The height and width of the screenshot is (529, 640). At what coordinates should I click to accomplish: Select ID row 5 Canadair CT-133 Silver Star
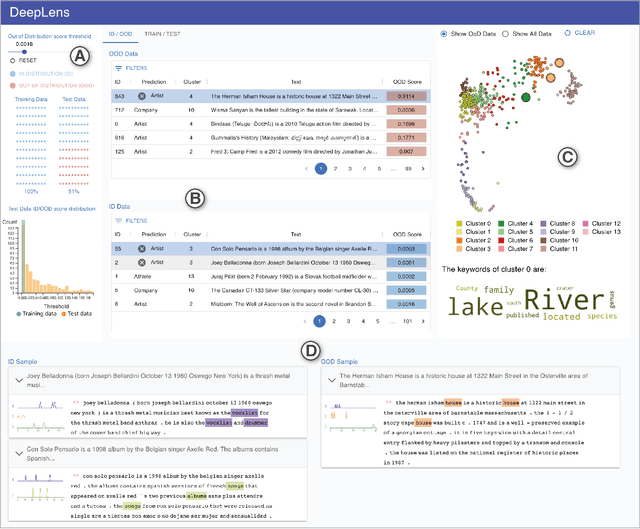click(271, 290)
